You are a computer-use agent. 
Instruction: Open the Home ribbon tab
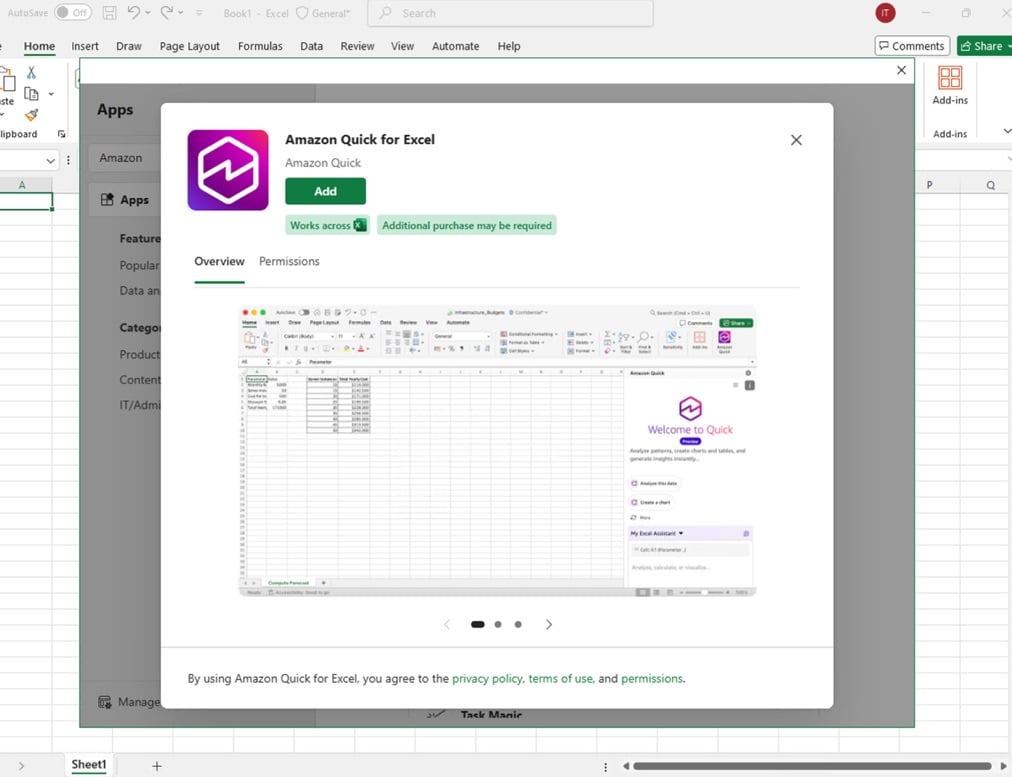coord(39,46)
